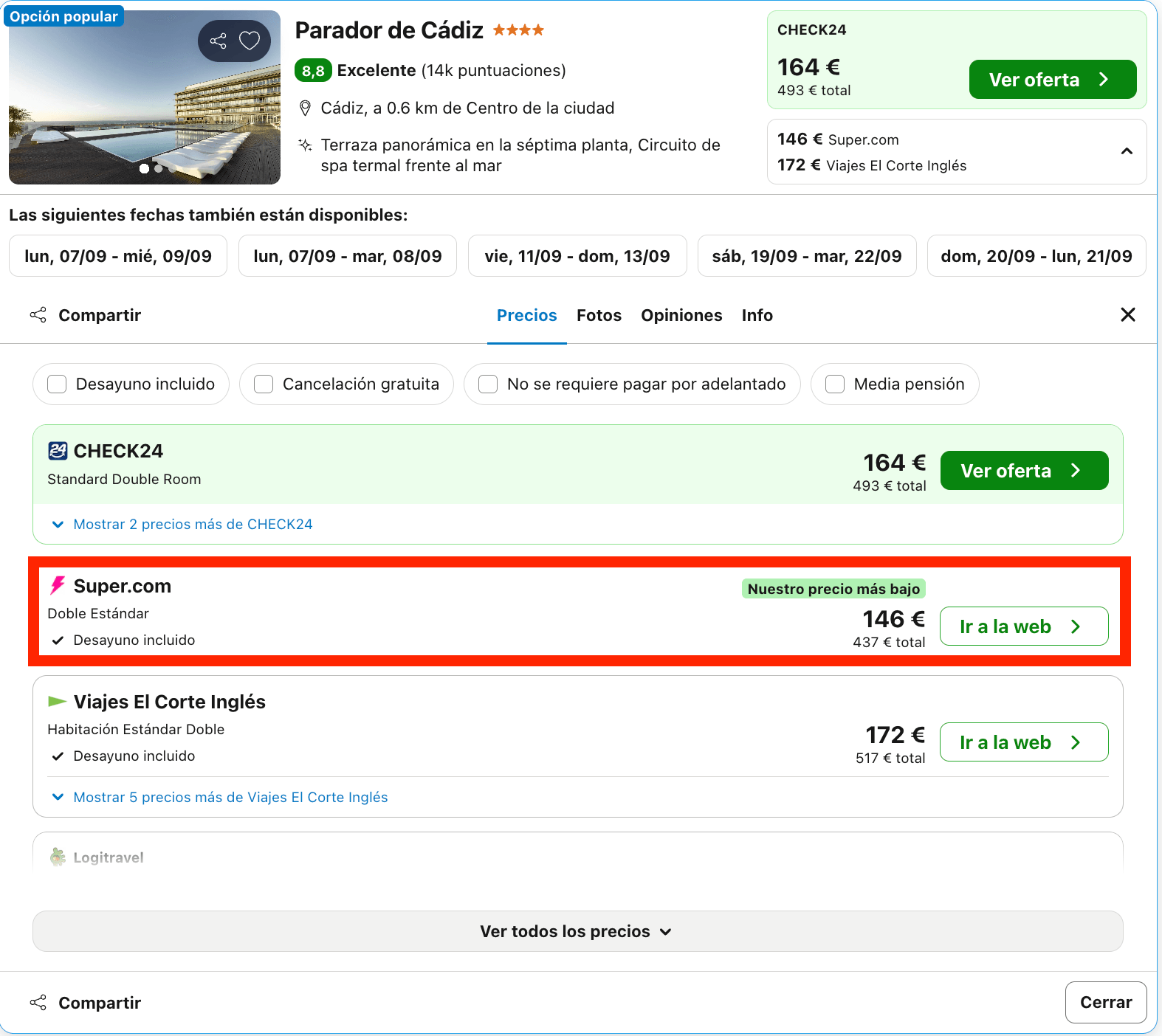Click the bottom Compartir link
Viewport: 1162px width, 1036px height.
86,1003
